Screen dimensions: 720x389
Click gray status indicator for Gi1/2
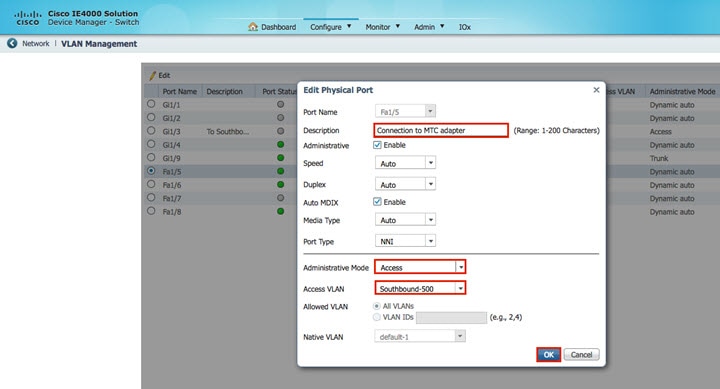point(280,118)
